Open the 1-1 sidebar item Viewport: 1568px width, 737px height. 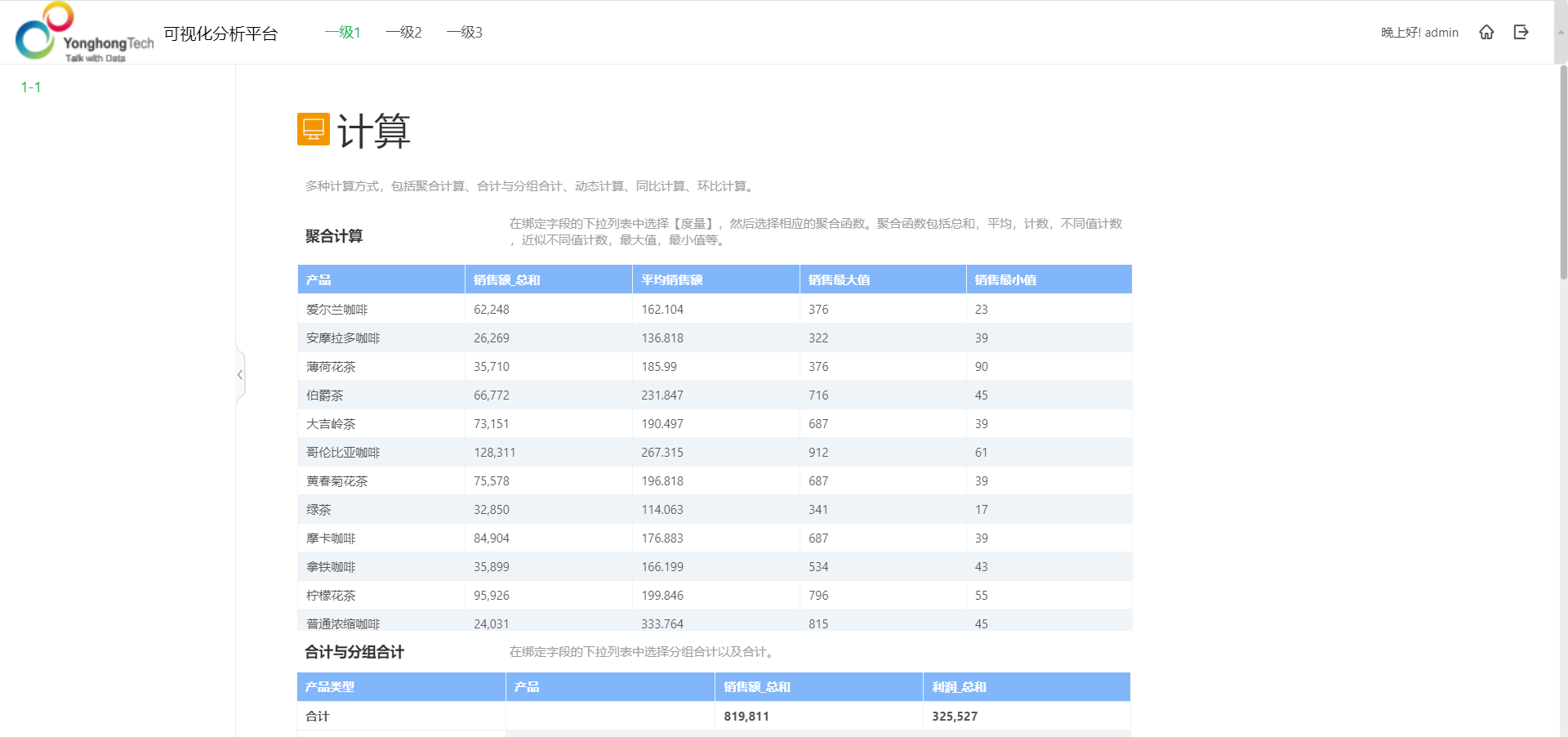[31, 87]
